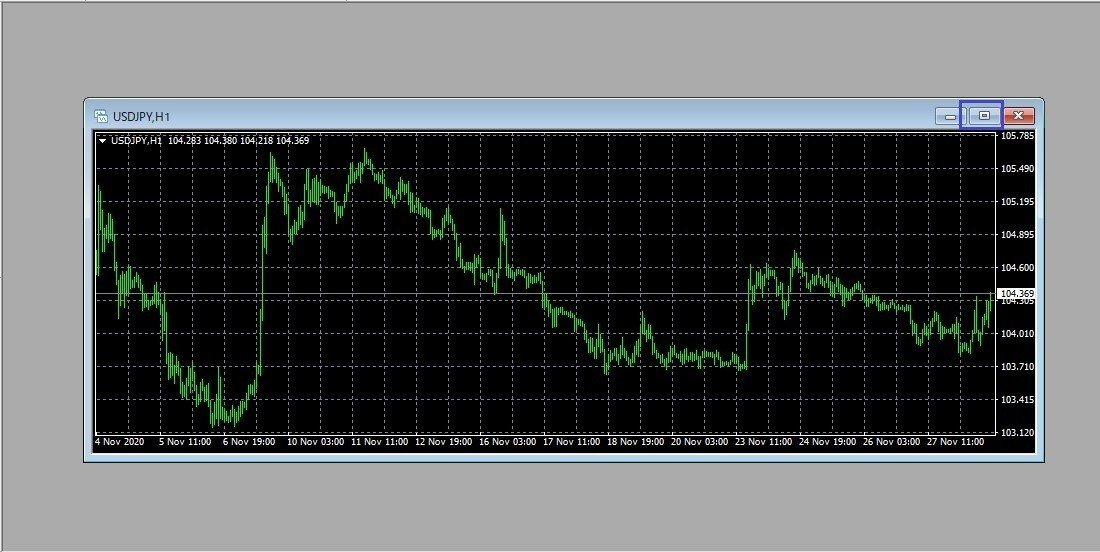This screenshot has height=552, width=1100.
Task: Click the 10 Nov 03:00 time label
Action: (315, 442)
